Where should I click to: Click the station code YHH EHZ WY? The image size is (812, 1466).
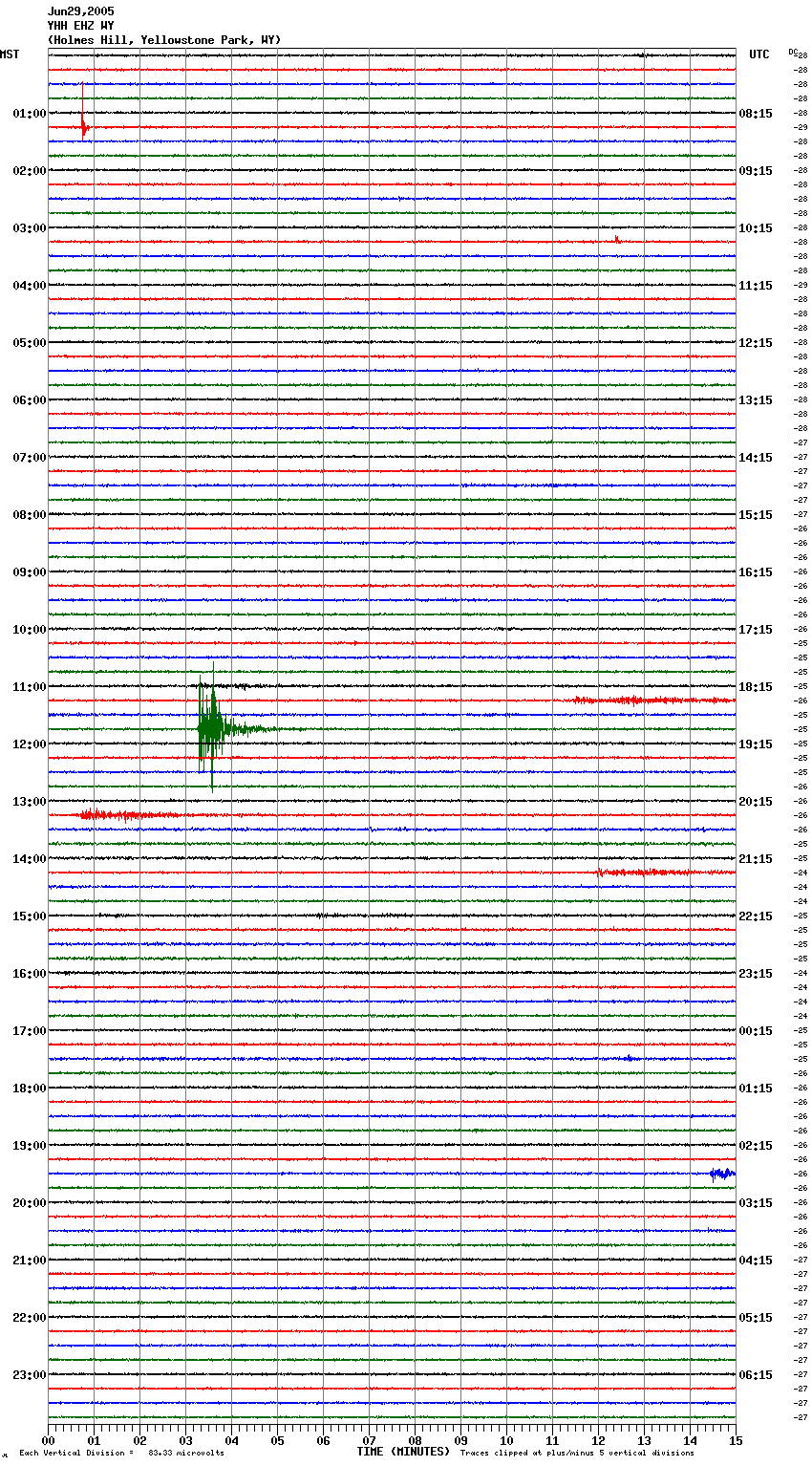tap(80, 26)
